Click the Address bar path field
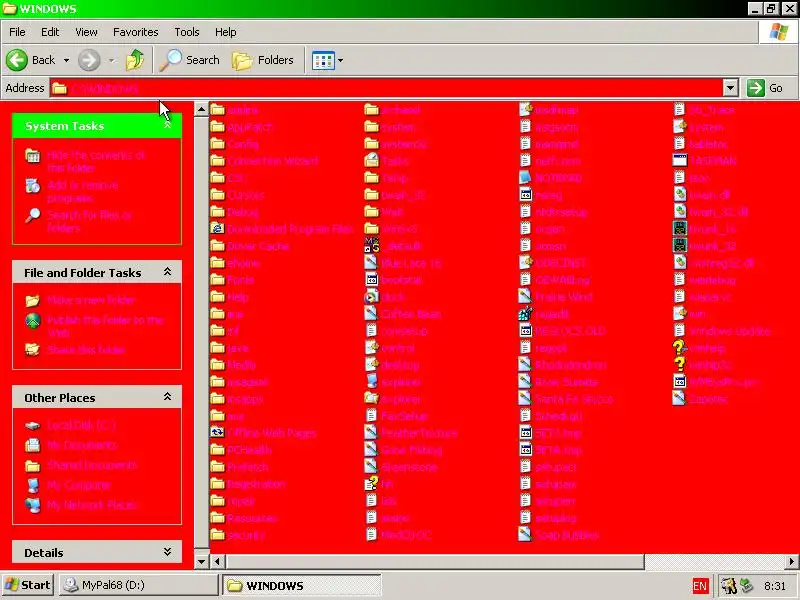Screen dimensions: 800x600 click(x=386, y=88)
